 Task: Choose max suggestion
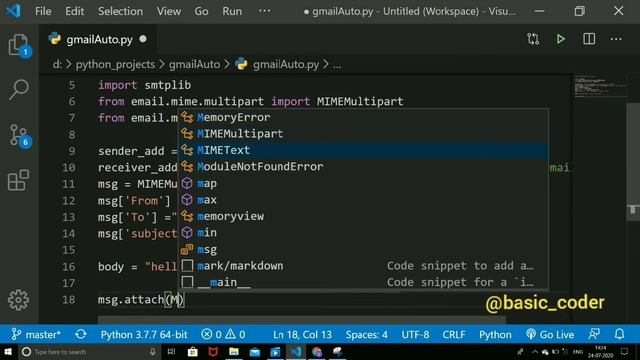click(363, 200)
